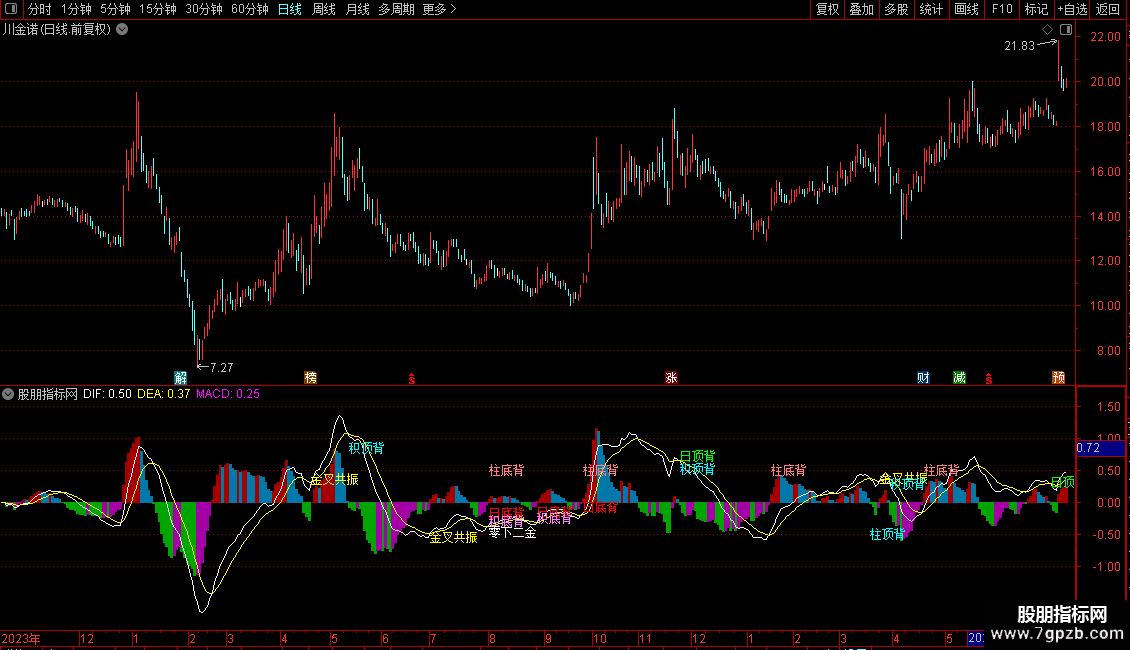Click the DIF: 0.50 indicator value
Screen dimensions: 1130x650
coord(107,394)
